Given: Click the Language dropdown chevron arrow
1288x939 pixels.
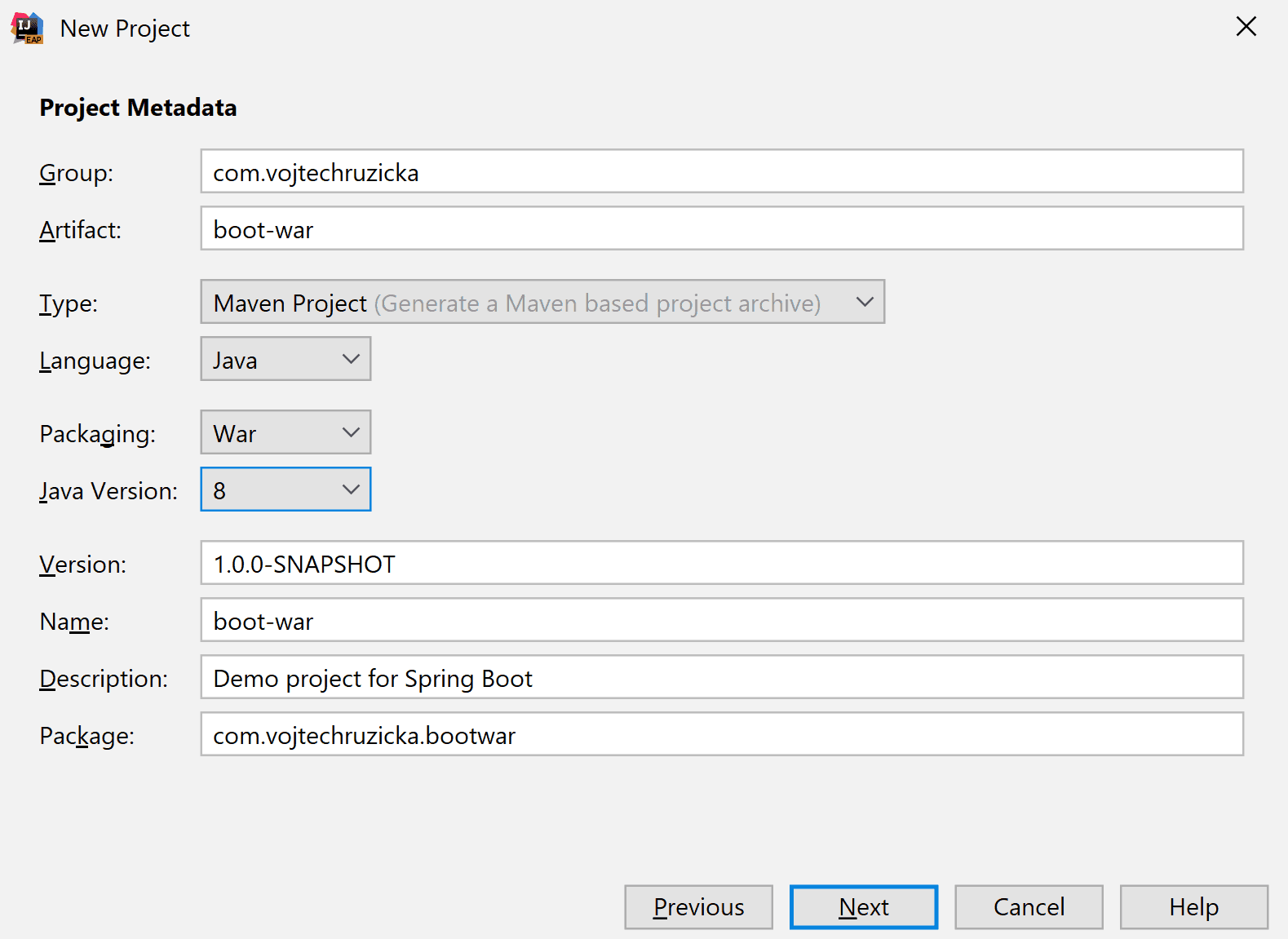Looking at the screenshot, I should [x=351, y=359].
